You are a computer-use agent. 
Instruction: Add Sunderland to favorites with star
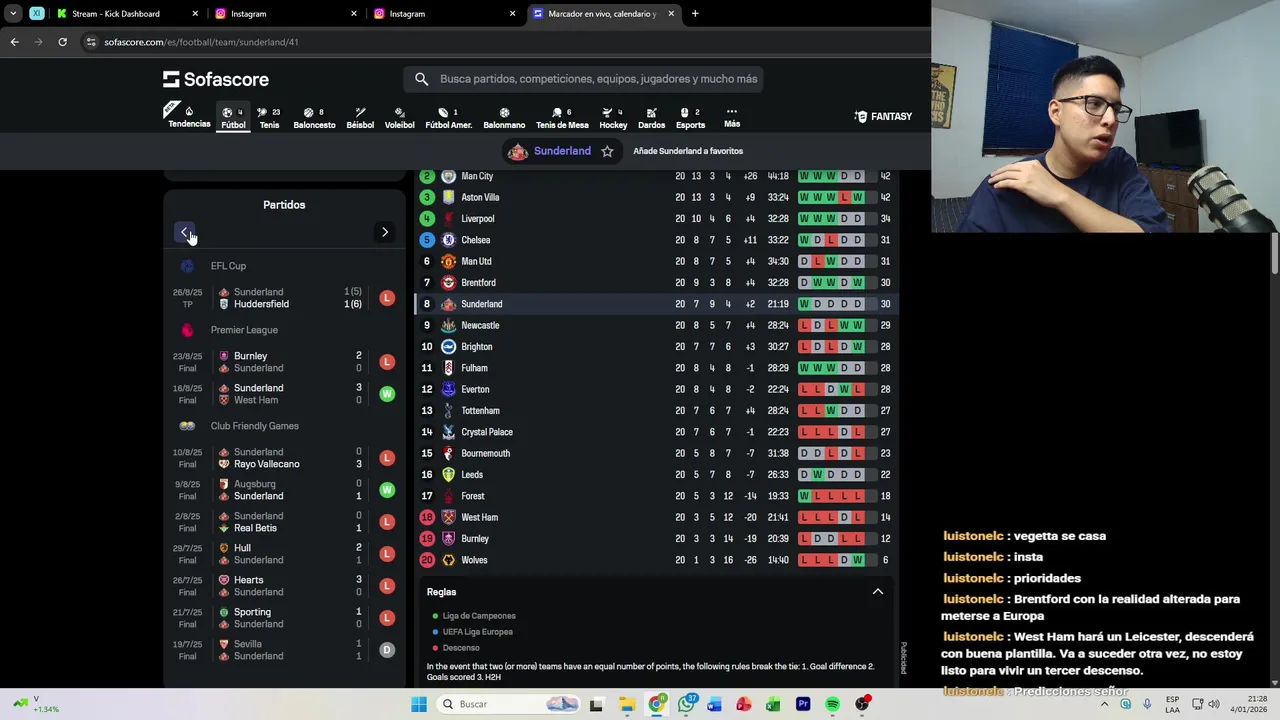pyautogui.click(x=607, y=151)
